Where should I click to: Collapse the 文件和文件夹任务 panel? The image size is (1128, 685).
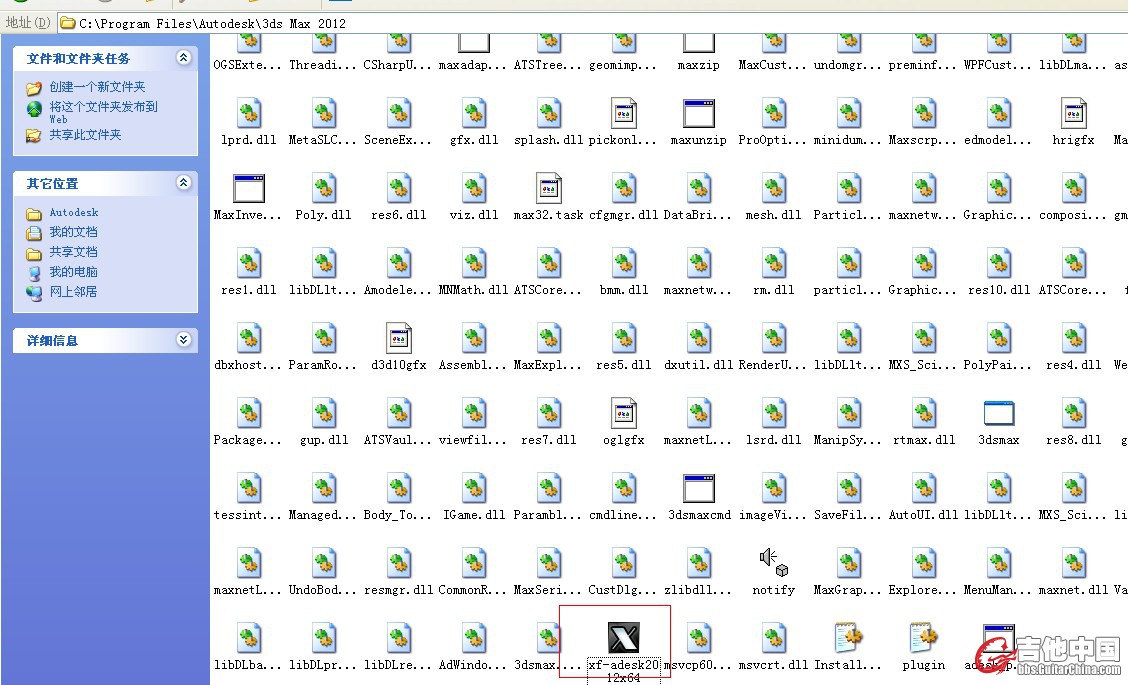click(x=183, y=58)
